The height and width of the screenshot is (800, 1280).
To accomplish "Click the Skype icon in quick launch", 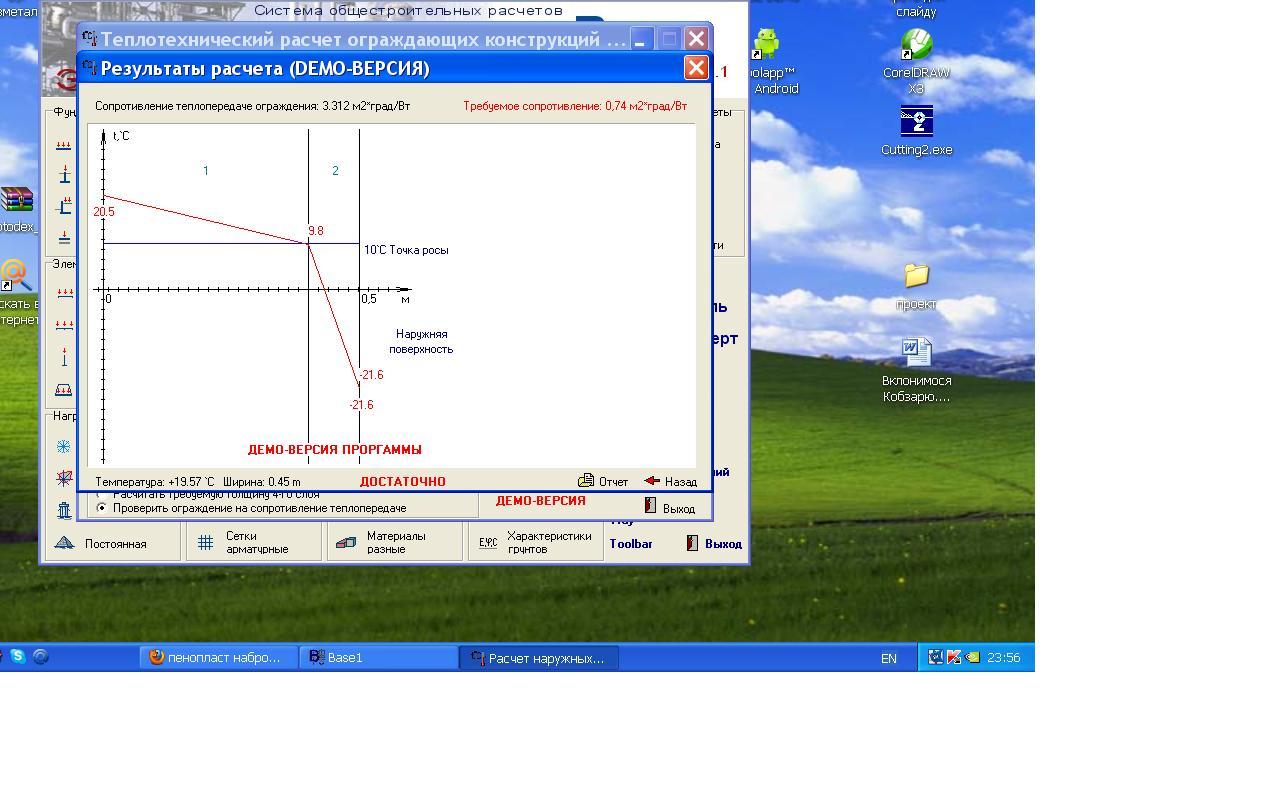I will click(x=18, y=657).
